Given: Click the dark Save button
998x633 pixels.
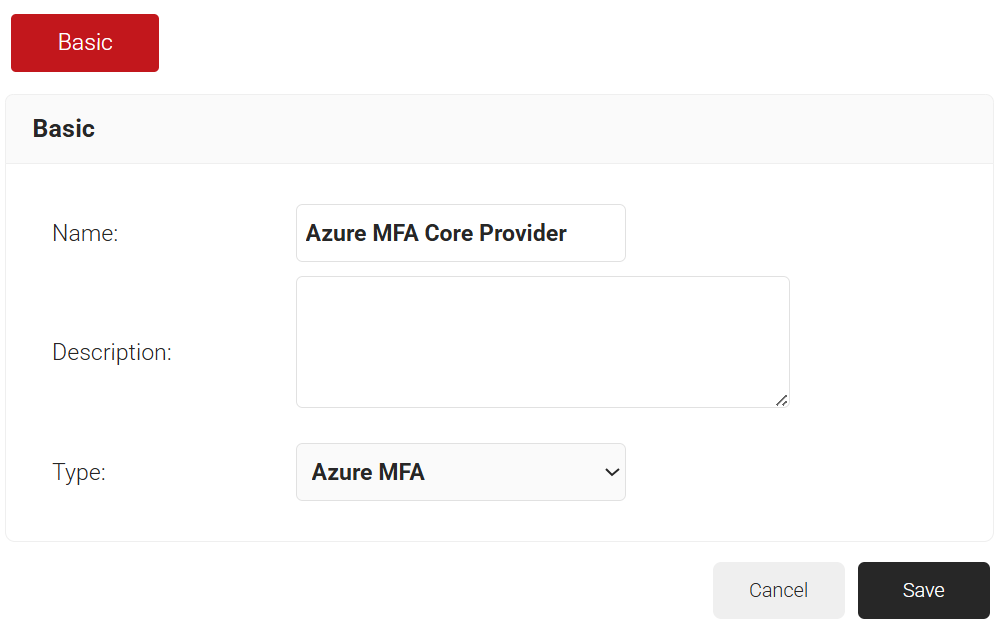Looking at the screenshot, I should (923, 590).
